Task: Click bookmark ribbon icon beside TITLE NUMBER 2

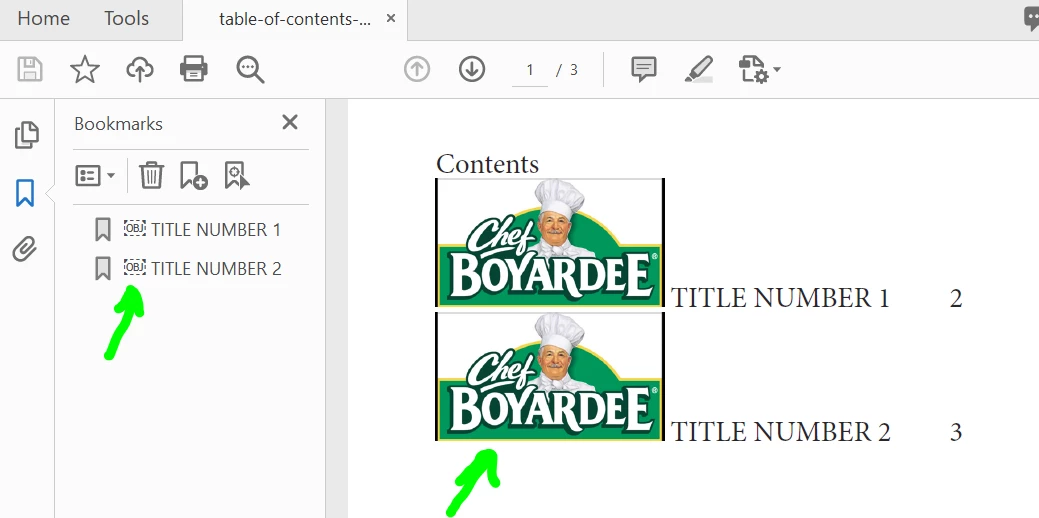Action: pyautogui.click(x=103, y=268)
